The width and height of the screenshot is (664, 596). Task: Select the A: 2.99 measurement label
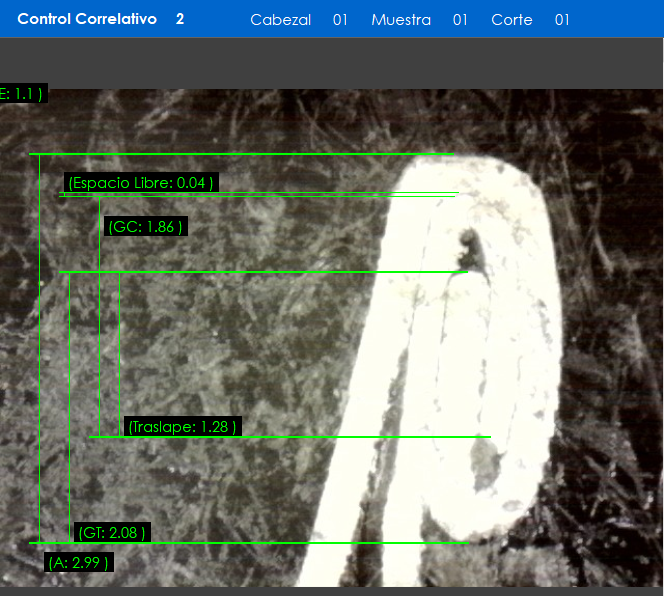(79, 563)
